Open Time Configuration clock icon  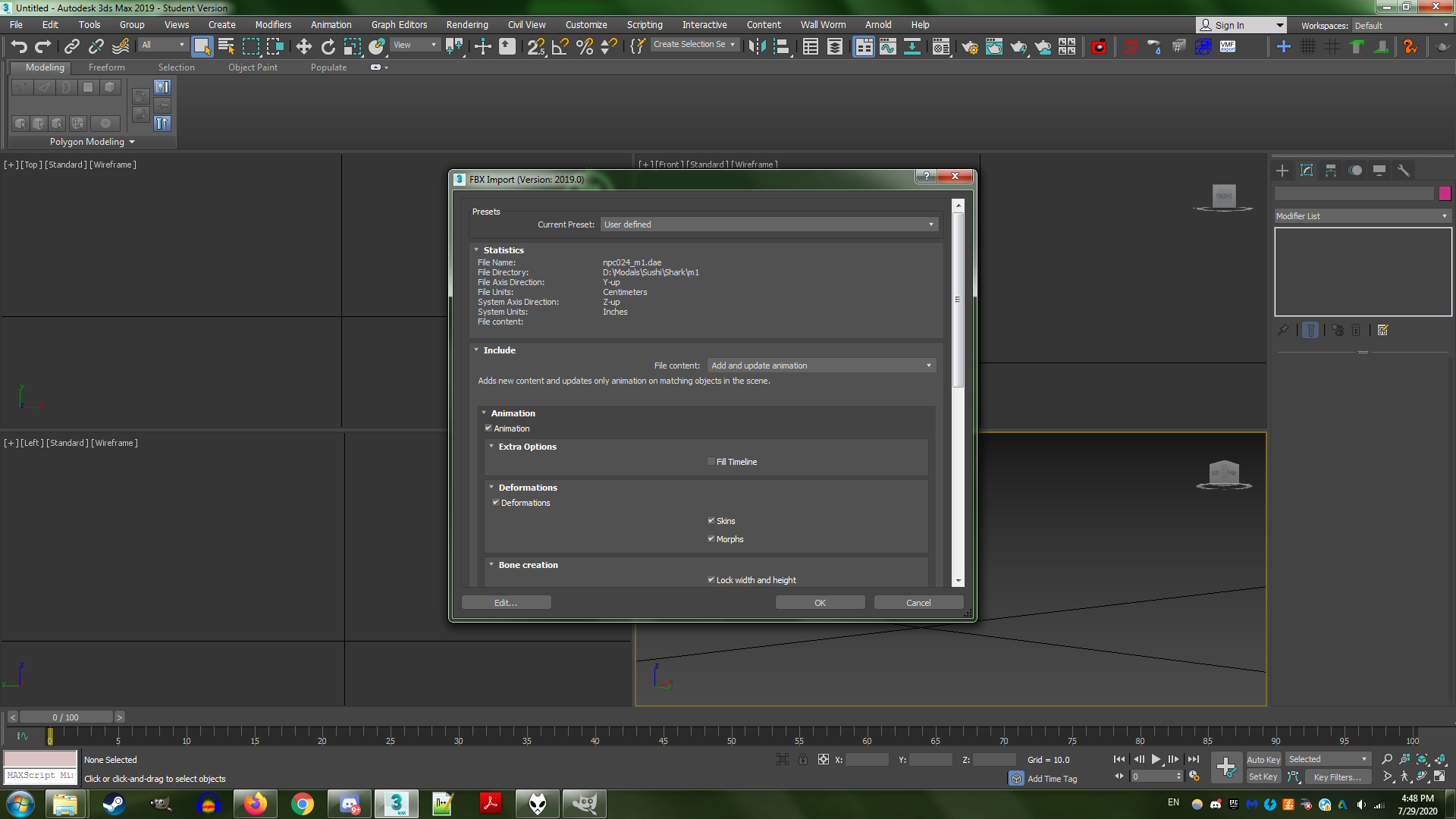coord(1194,777)
